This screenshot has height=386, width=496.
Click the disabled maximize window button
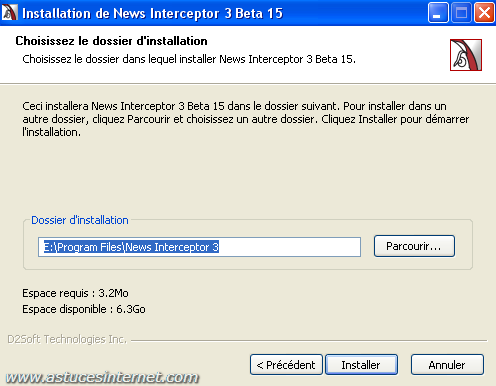pos(461,13)
